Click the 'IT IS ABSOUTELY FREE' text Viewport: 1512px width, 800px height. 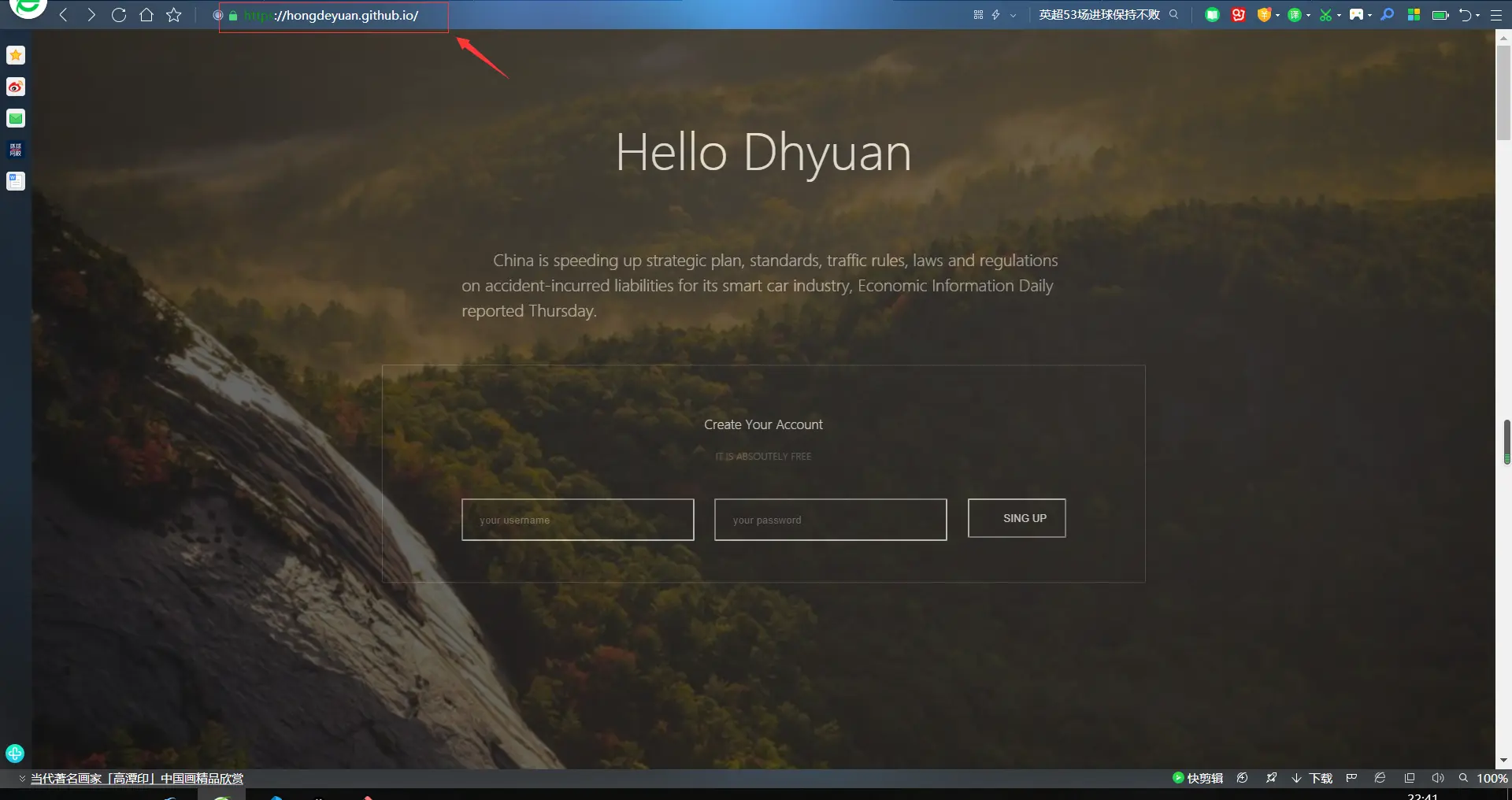click(x=763, y=457)
